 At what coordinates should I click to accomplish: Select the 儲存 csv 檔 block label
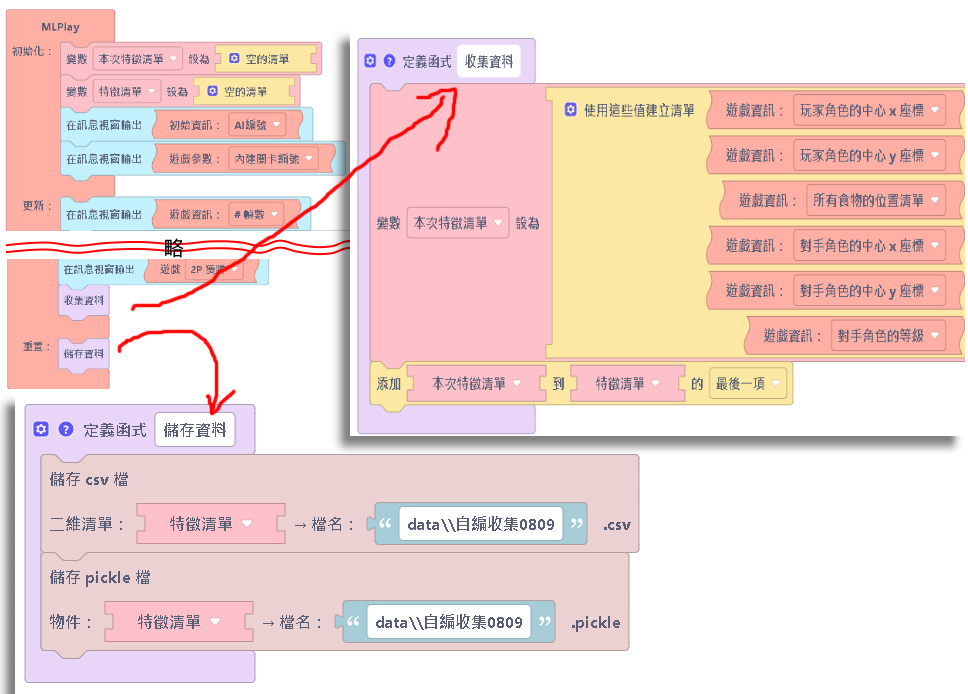90,479
